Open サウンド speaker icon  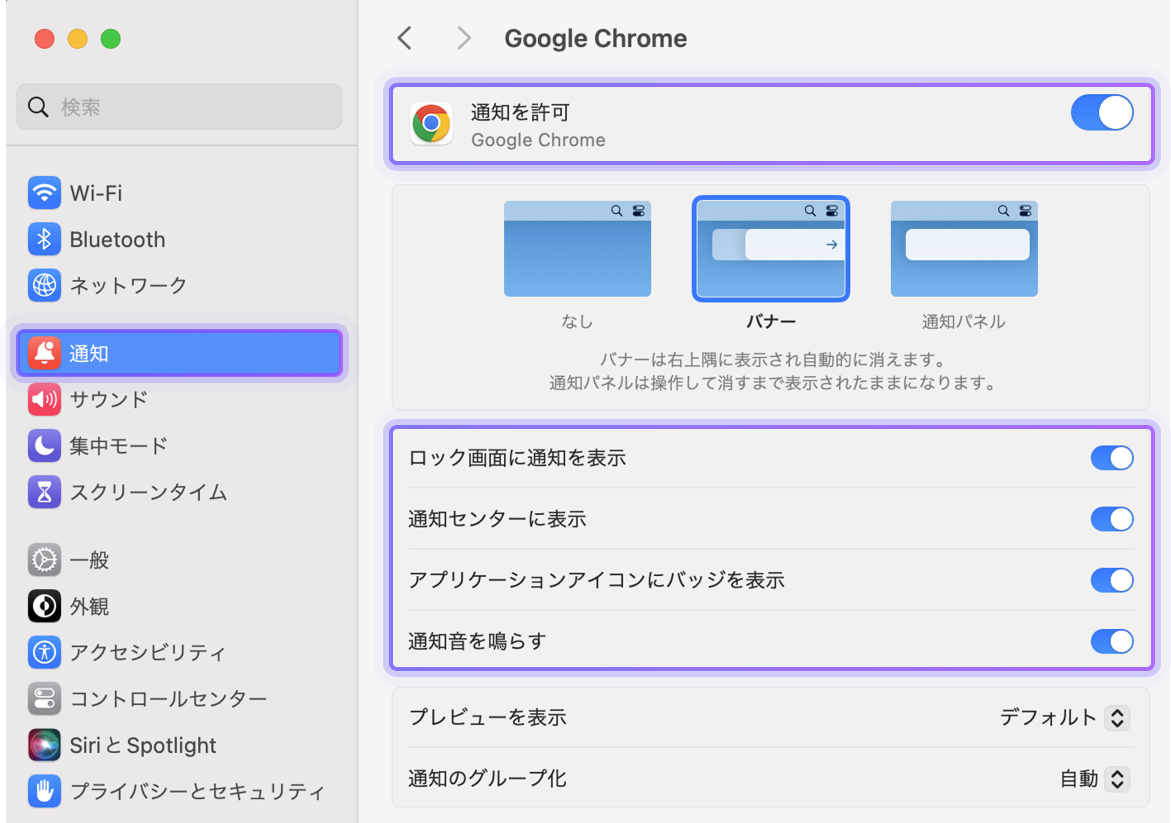point(44,400)
